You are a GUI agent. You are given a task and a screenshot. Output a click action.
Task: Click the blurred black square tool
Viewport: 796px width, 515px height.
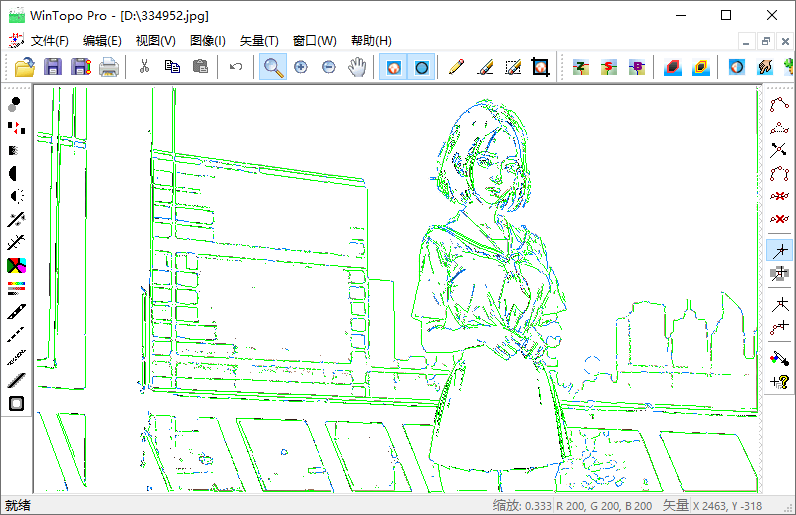[x=14, y=151]
